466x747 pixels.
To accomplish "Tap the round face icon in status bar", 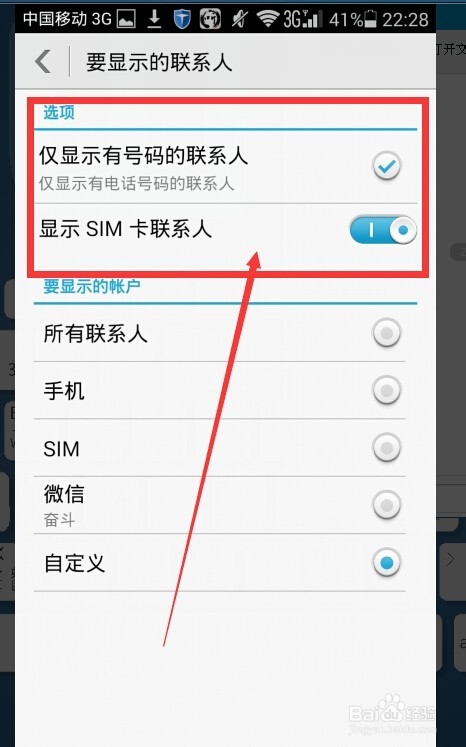I will 210,19.
